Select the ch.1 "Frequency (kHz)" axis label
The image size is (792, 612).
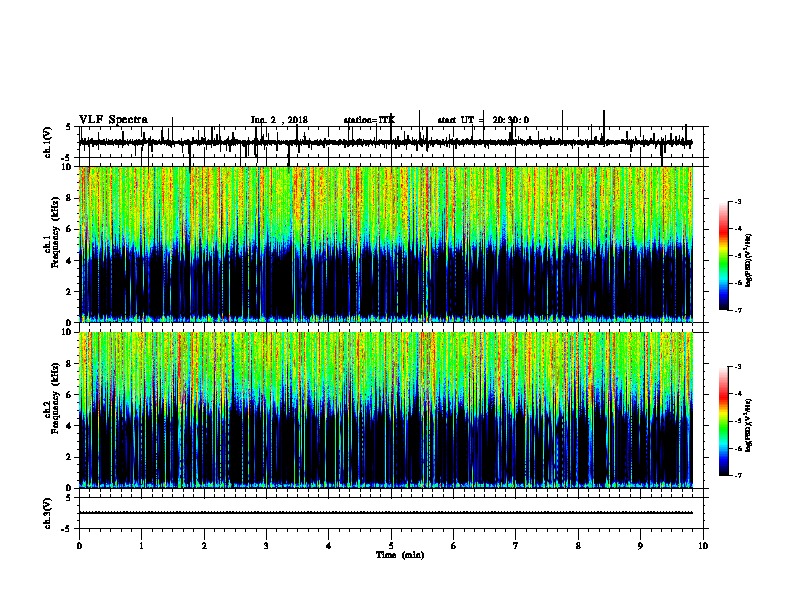click(55, 233)
